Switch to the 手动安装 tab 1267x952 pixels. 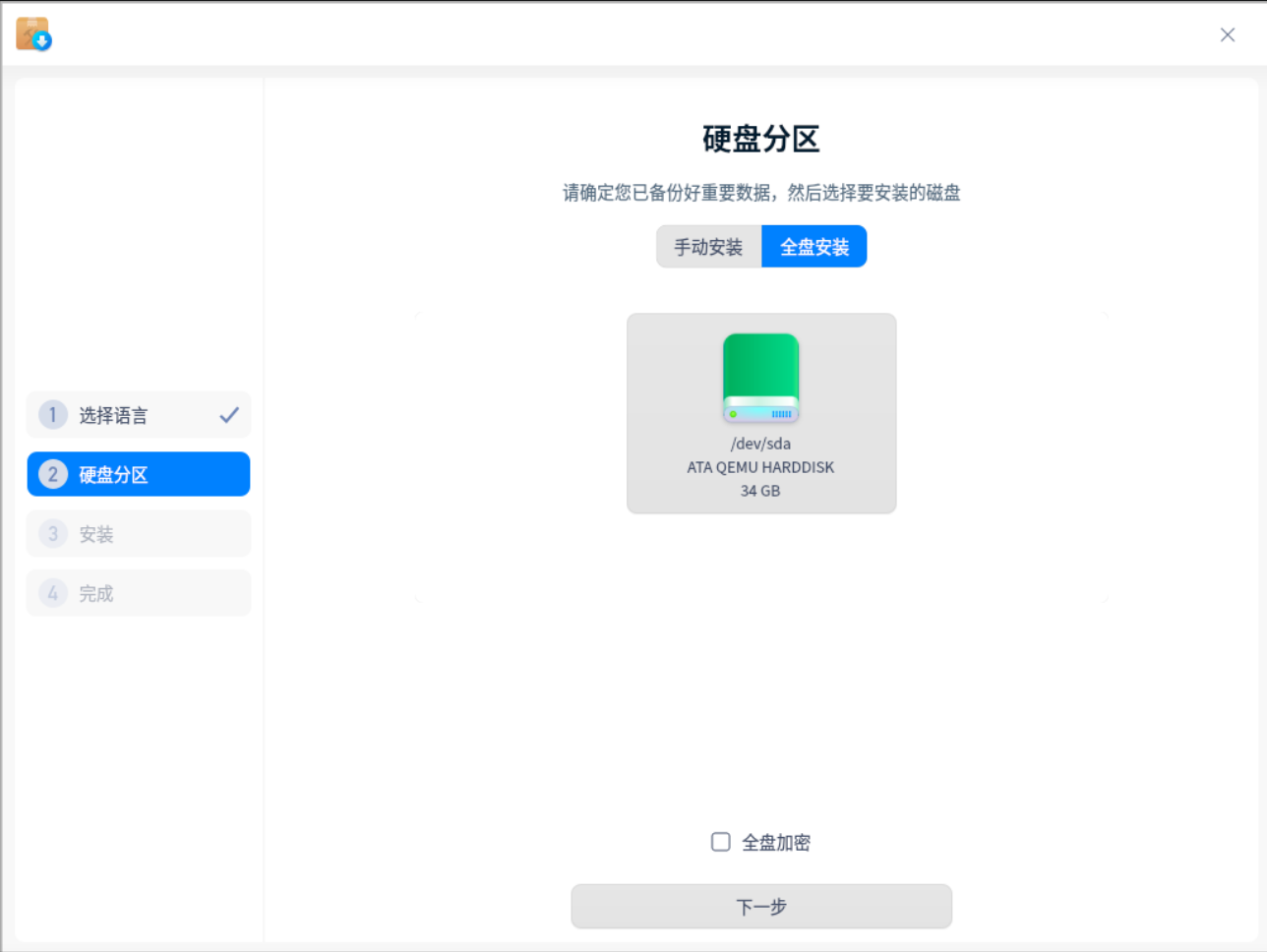click(x=708, y=246)
